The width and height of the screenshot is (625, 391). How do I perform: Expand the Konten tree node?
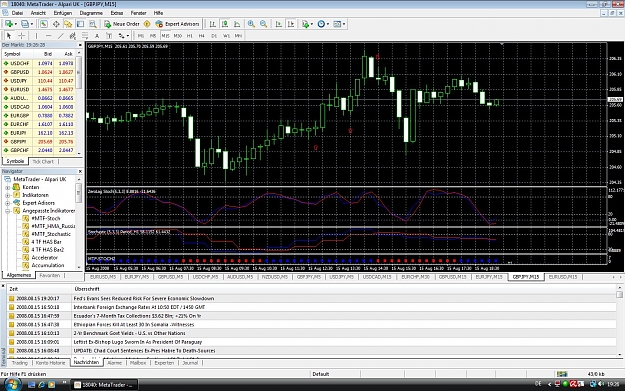(x=7, y=187)
